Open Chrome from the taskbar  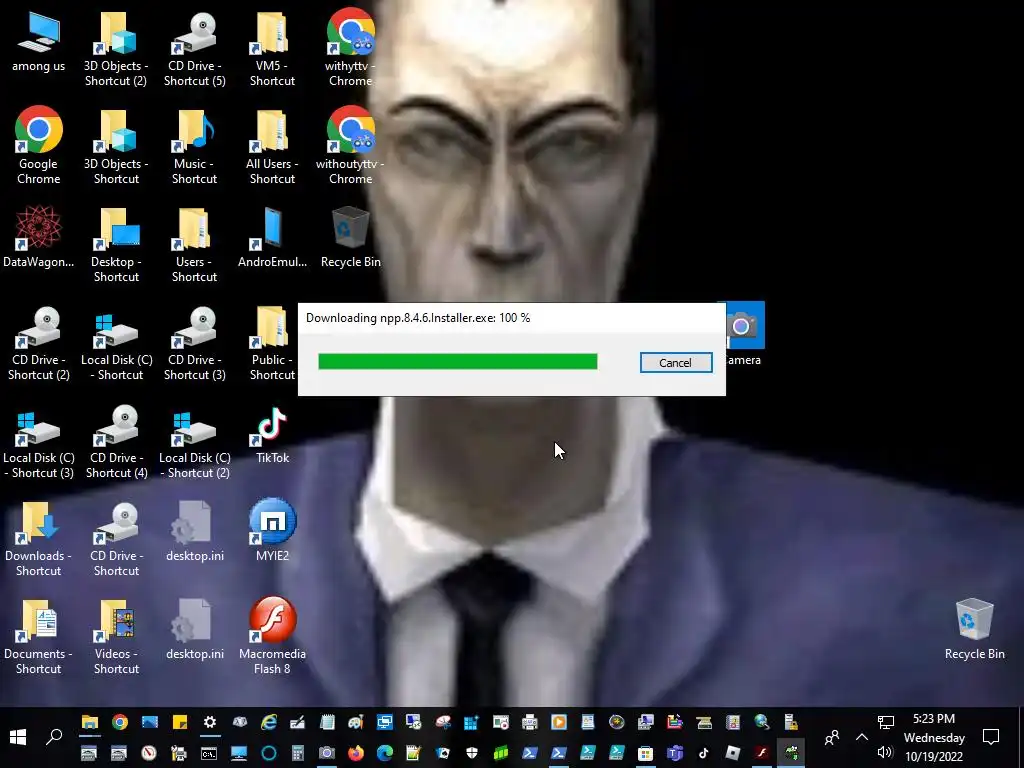tap(120, 722)
